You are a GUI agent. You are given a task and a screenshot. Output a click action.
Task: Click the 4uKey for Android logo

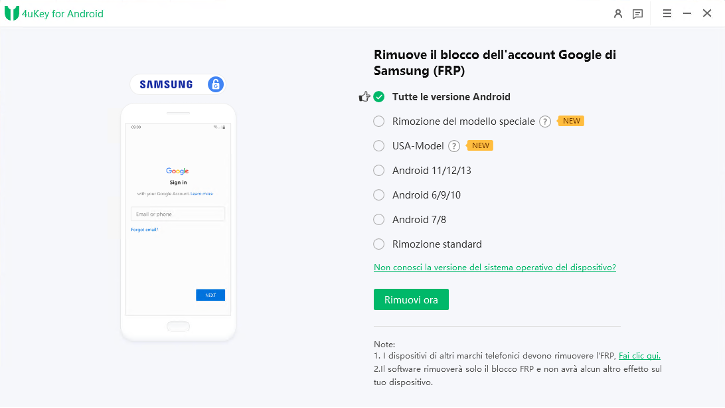pyautogui.click(x=12, y=14)
